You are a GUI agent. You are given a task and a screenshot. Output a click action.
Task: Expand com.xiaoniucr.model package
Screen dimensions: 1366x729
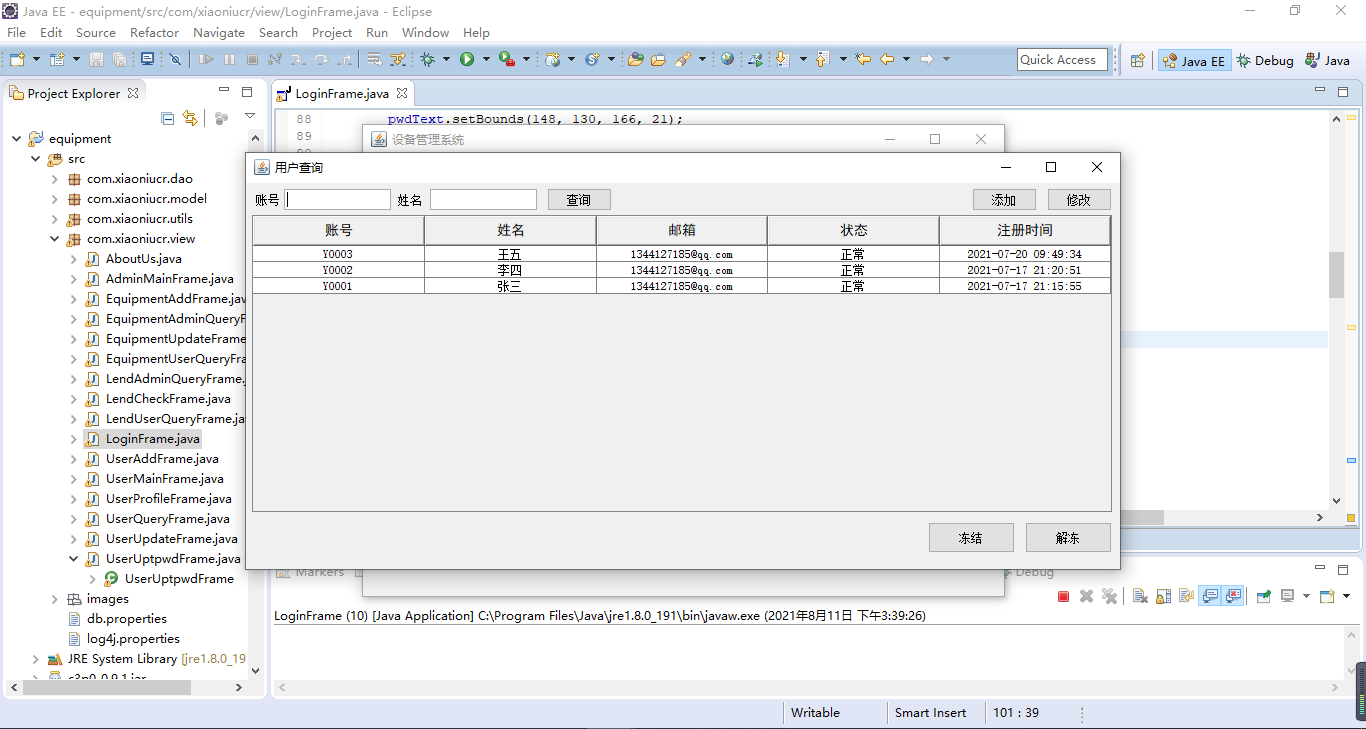55,199
